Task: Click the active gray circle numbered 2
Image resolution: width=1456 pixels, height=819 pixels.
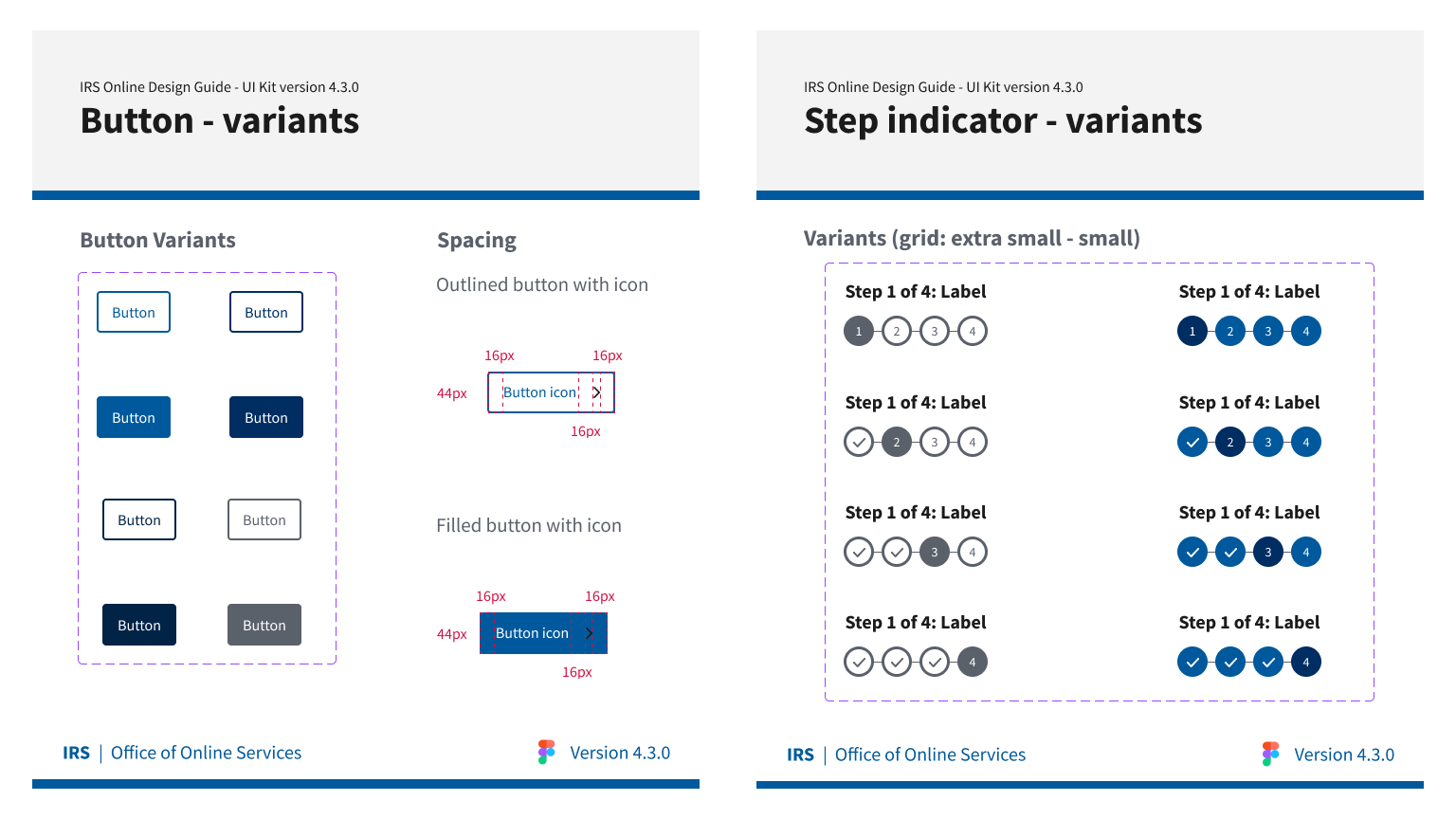Action: pos(897,442)
